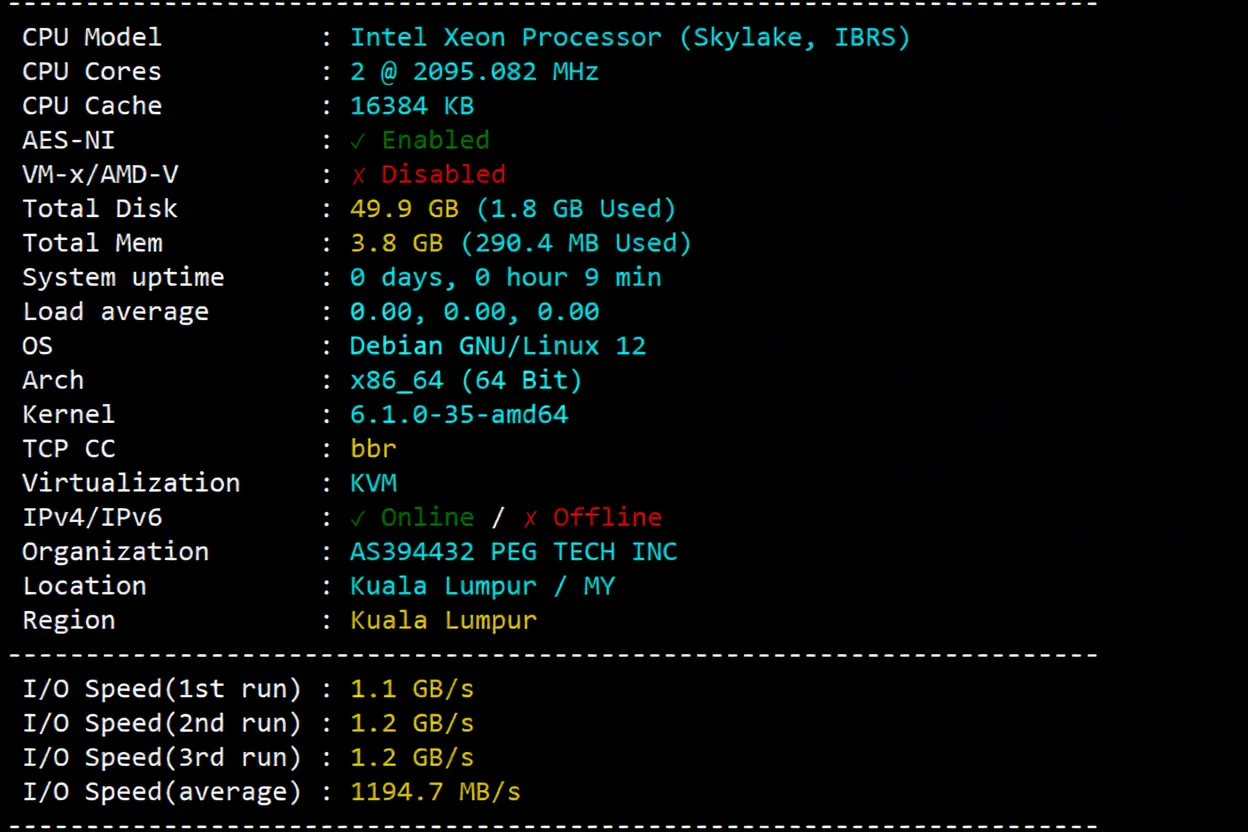Select '3.8 GB (290.4 MB Used)' value
Viewport: 1248px width, 832px height.
[521, 244]
